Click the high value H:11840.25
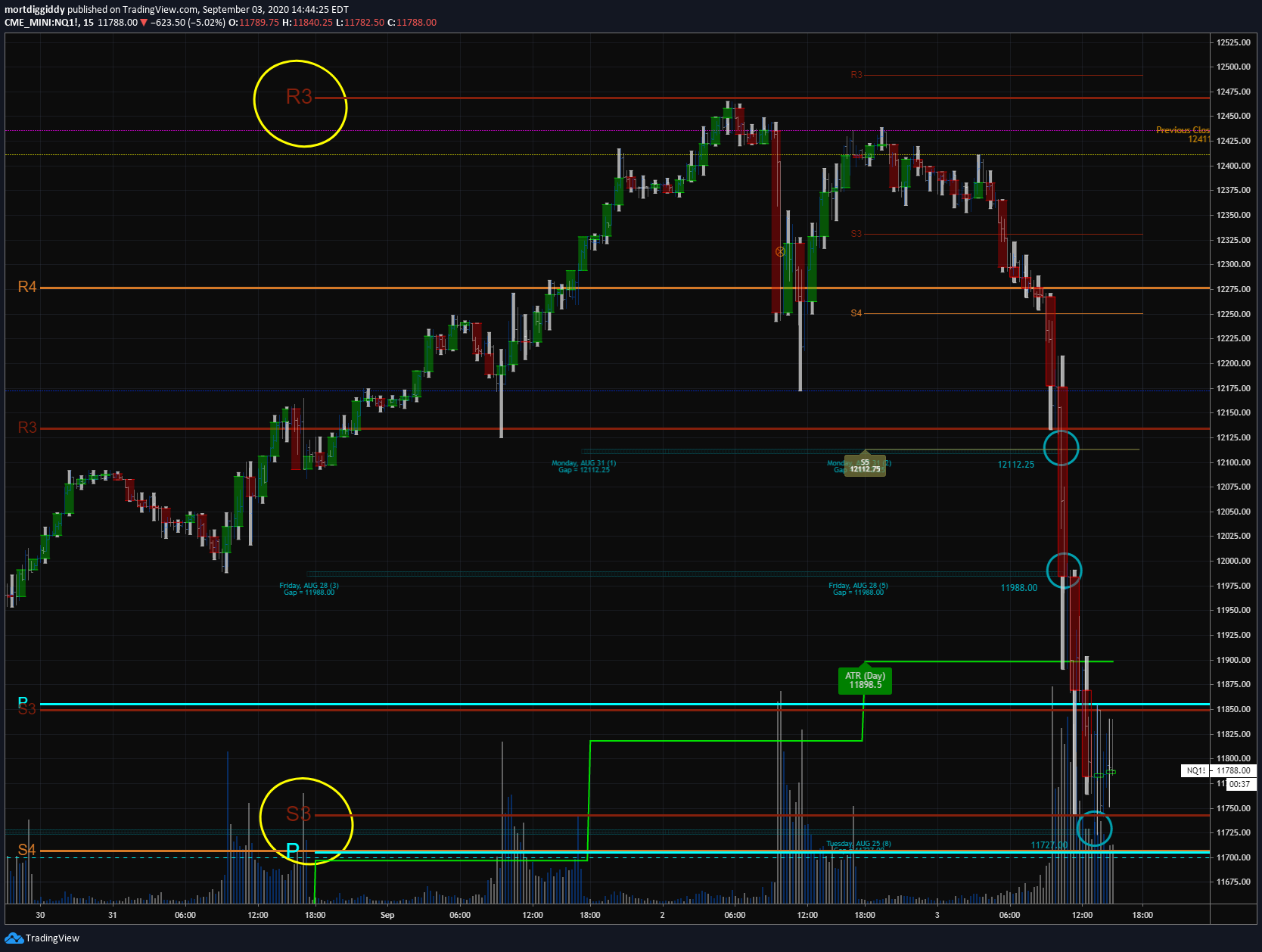 [x=307, y=23]
